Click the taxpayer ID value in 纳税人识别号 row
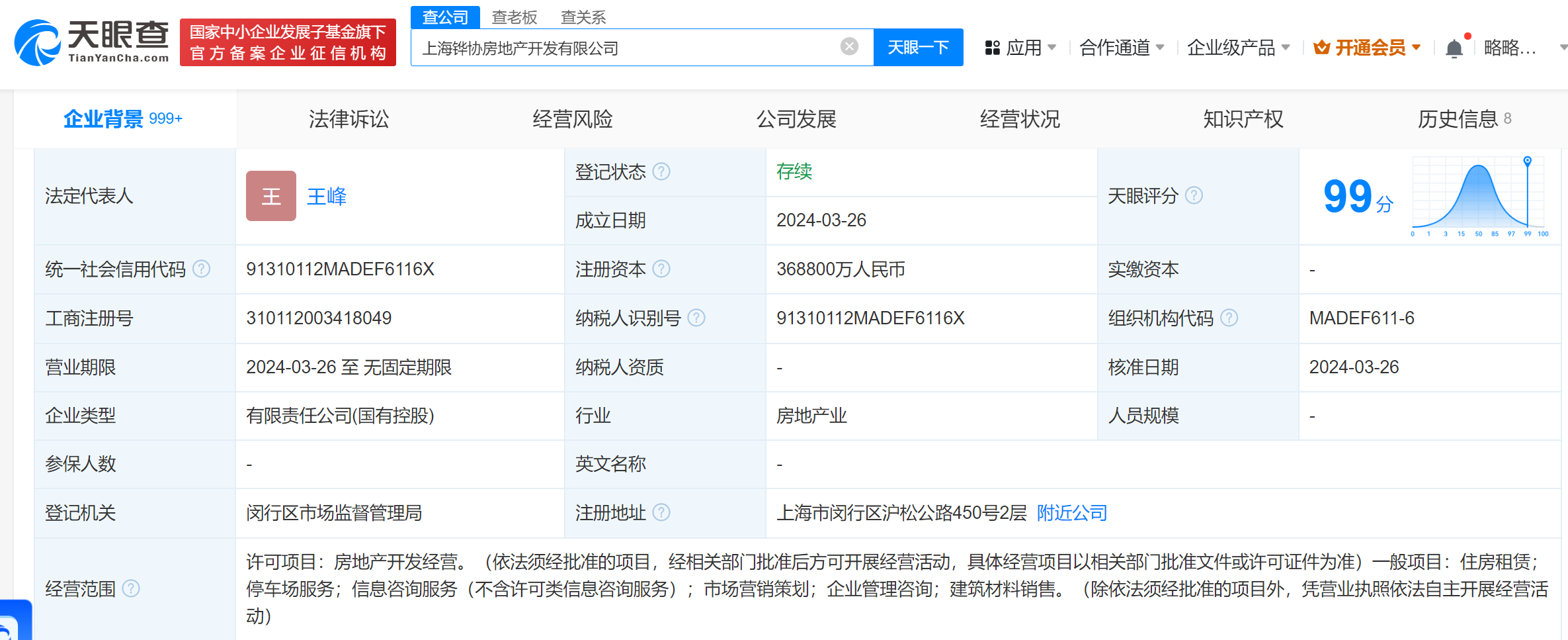The width and height of the screenshot is (1568, 640). (870, 318)
